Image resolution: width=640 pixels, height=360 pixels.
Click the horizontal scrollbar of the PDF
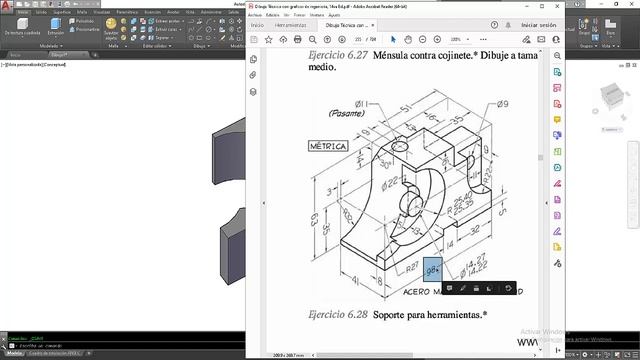[x=364, y=355]
